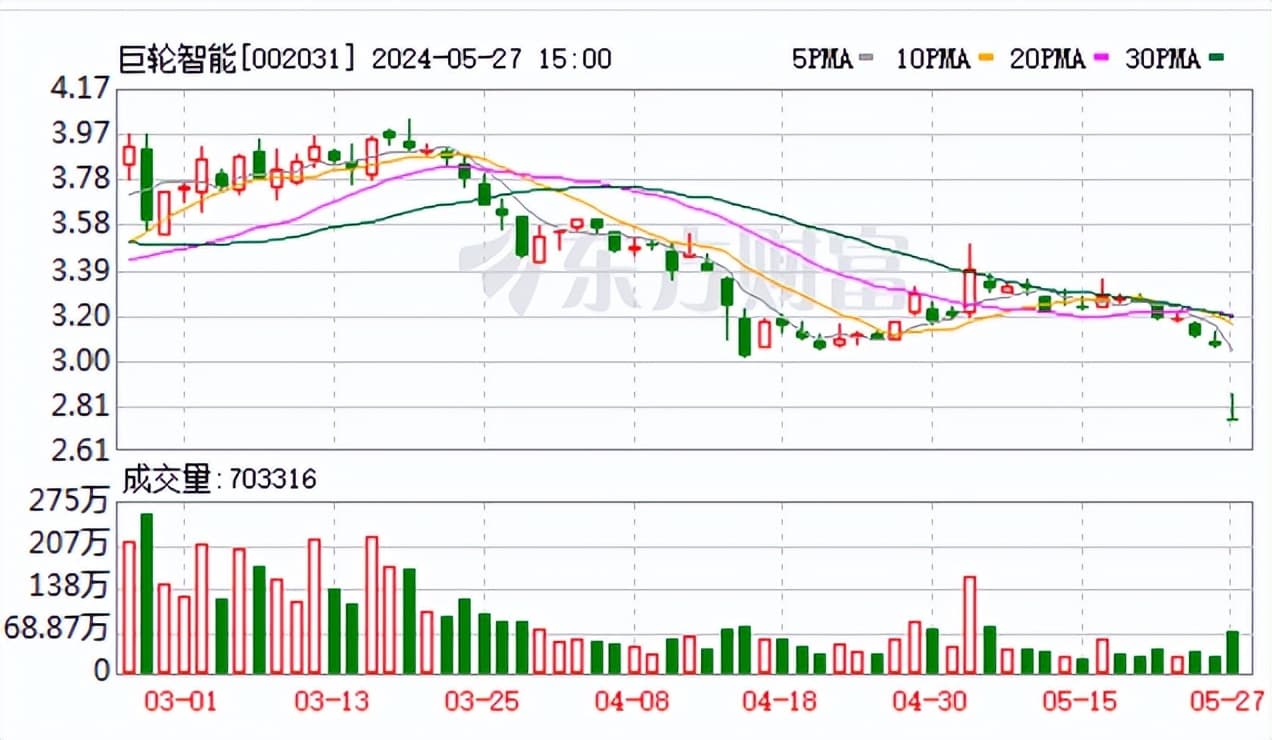Screen dimensions: 1272x740
Task: Click the stock name 巨轮智能[002031]
Action: coord(239,60)
